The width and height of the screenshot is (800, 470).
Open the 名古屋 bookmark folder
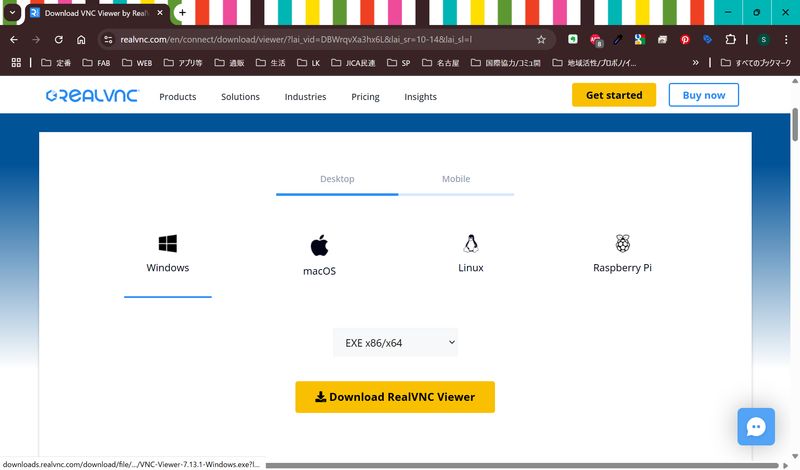point(440,63)
